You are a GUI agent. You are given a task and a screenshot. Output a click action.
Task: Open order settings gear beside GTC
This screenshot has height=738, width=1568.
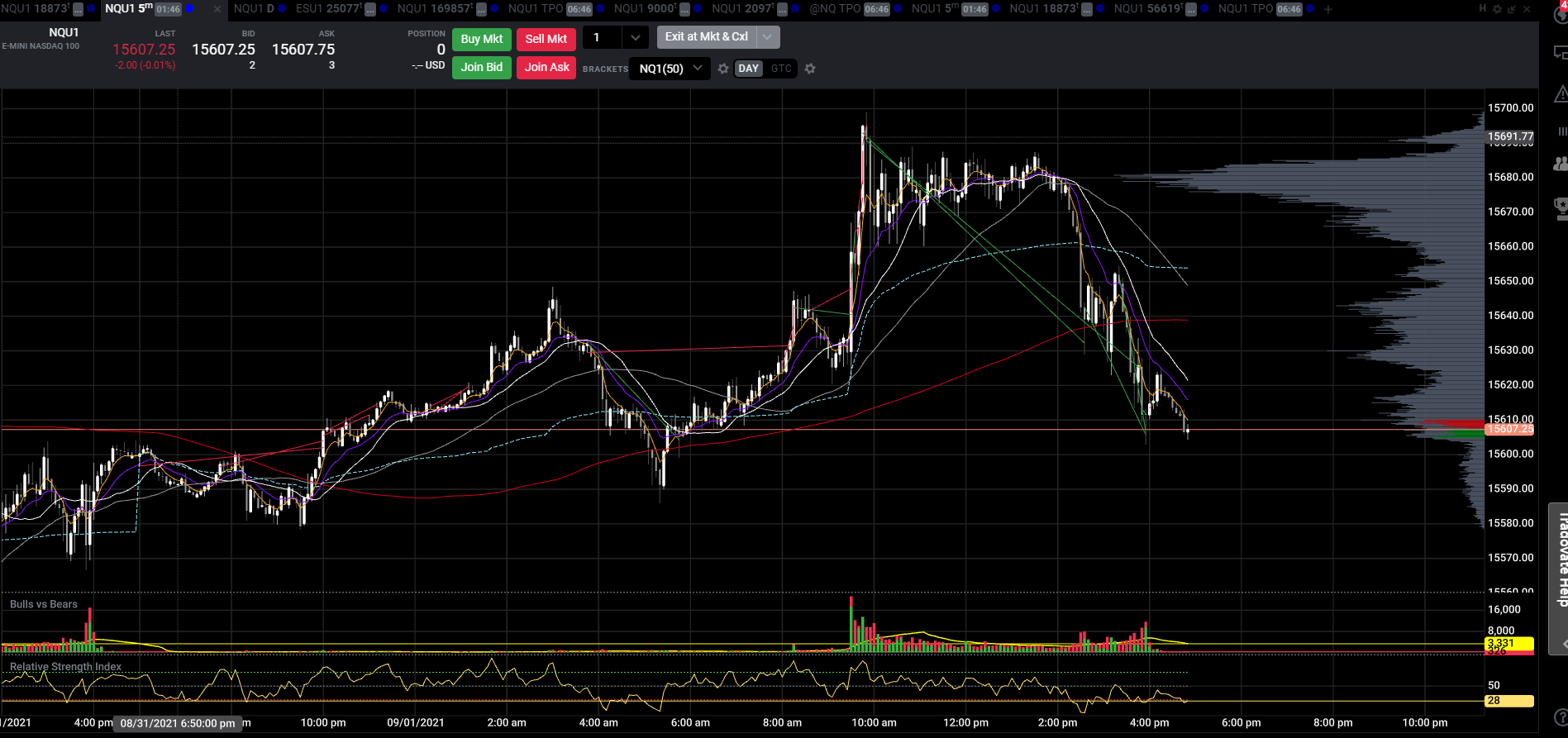(x=810, y=69)
